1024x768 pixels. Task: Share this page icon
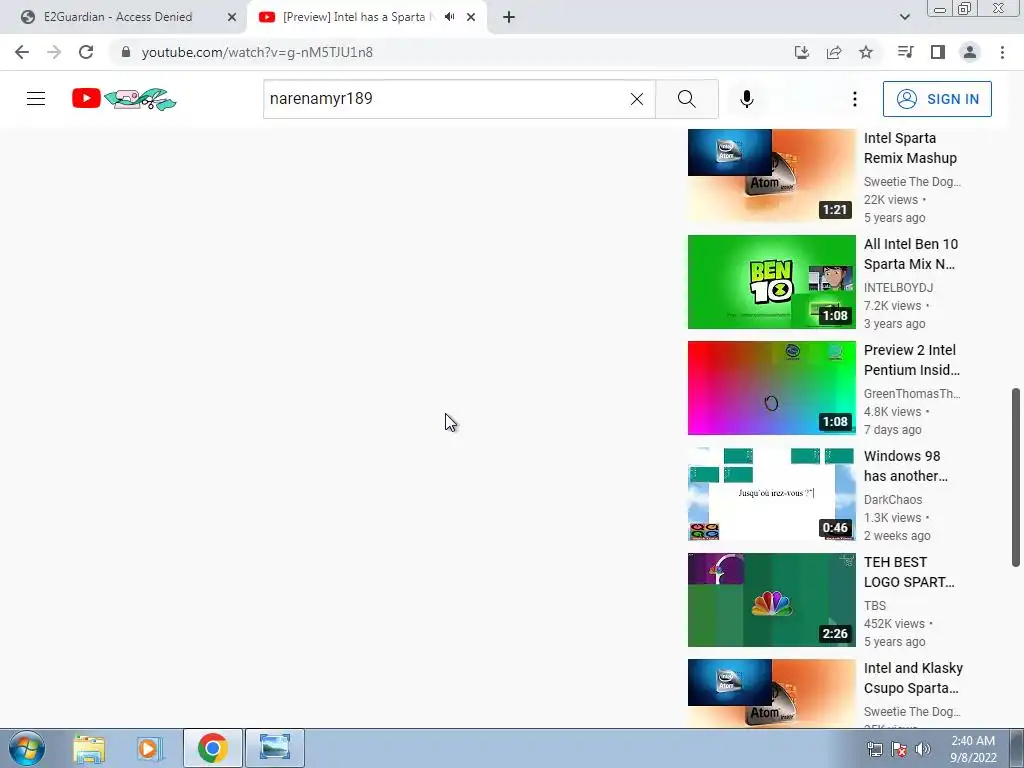click(x=834, y=52)
